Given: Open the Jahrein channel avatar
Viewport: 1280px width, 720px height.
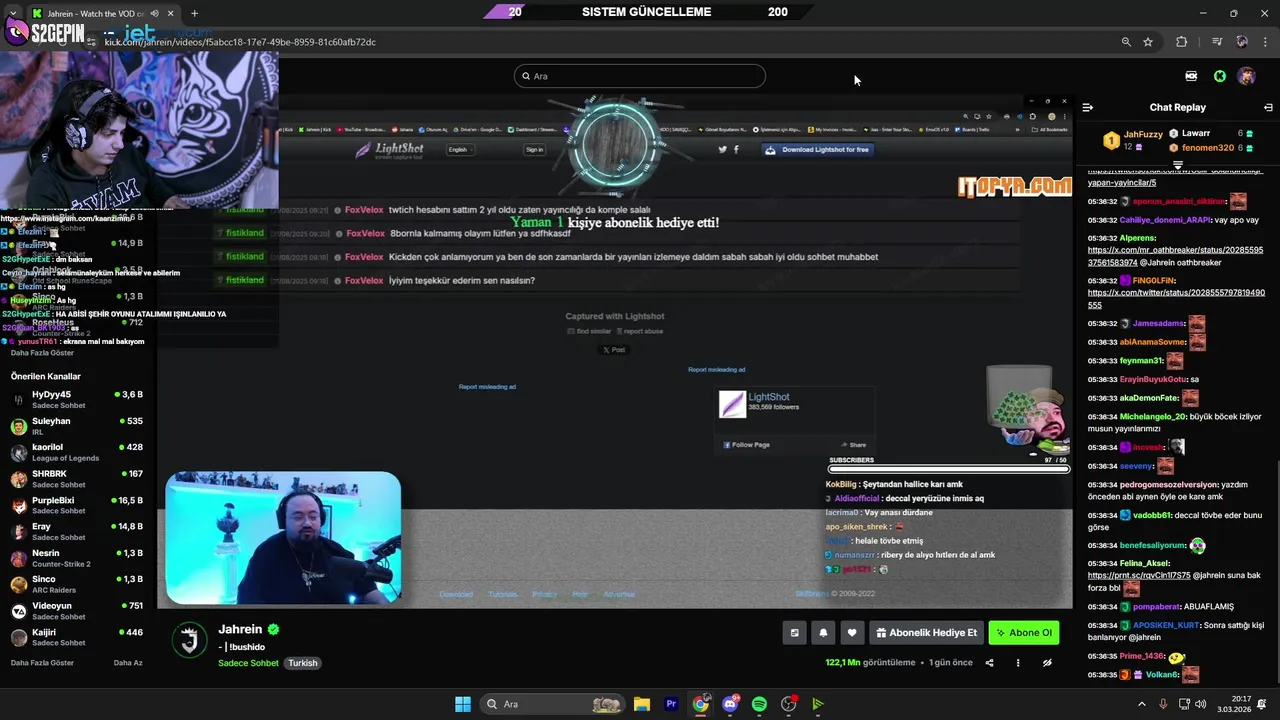Looking at the screenshot, I should (189, 640).
